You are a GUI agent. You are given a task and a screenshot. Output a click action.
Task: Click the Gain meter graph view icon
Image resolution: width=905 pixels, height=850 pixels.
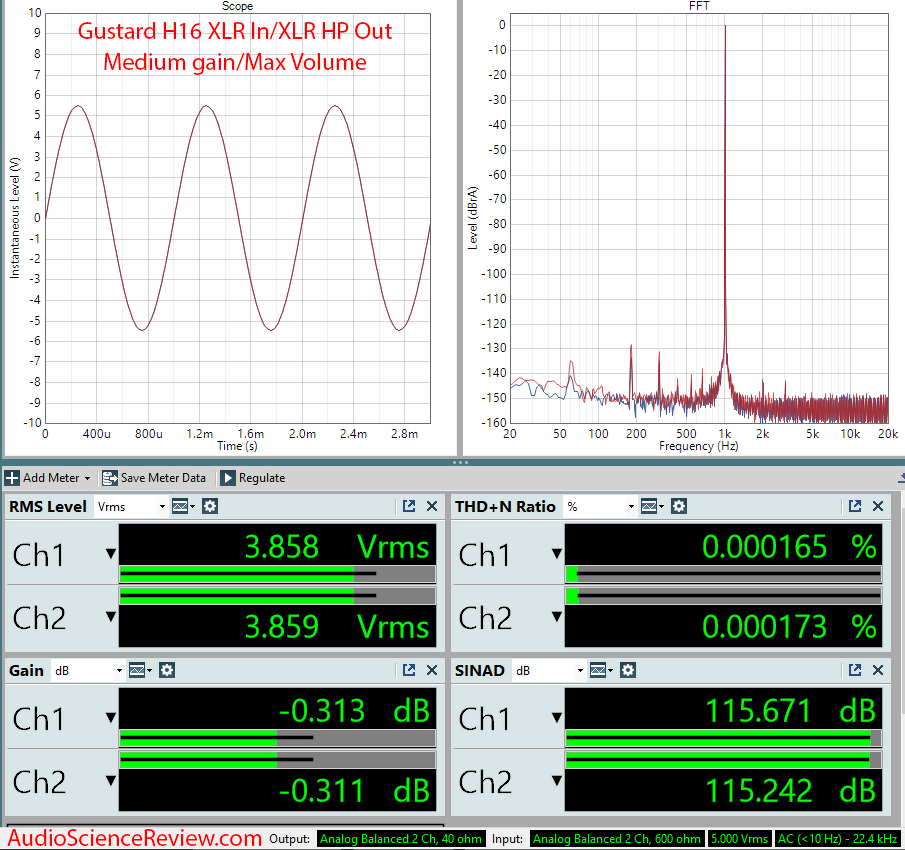coord(140,670)
